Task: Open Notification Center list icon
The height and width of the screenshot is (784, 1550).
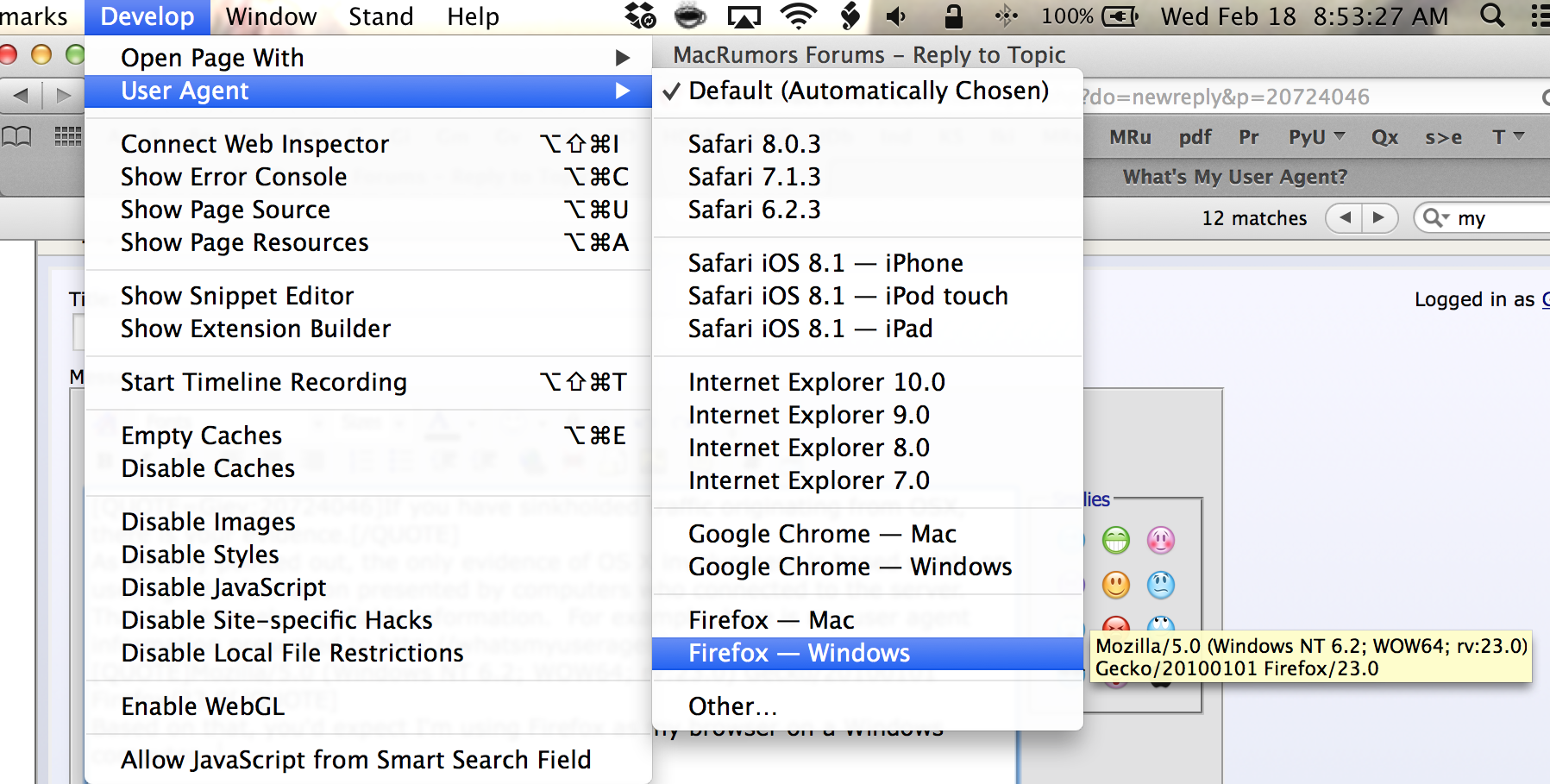Action: tap(1540, 16)
